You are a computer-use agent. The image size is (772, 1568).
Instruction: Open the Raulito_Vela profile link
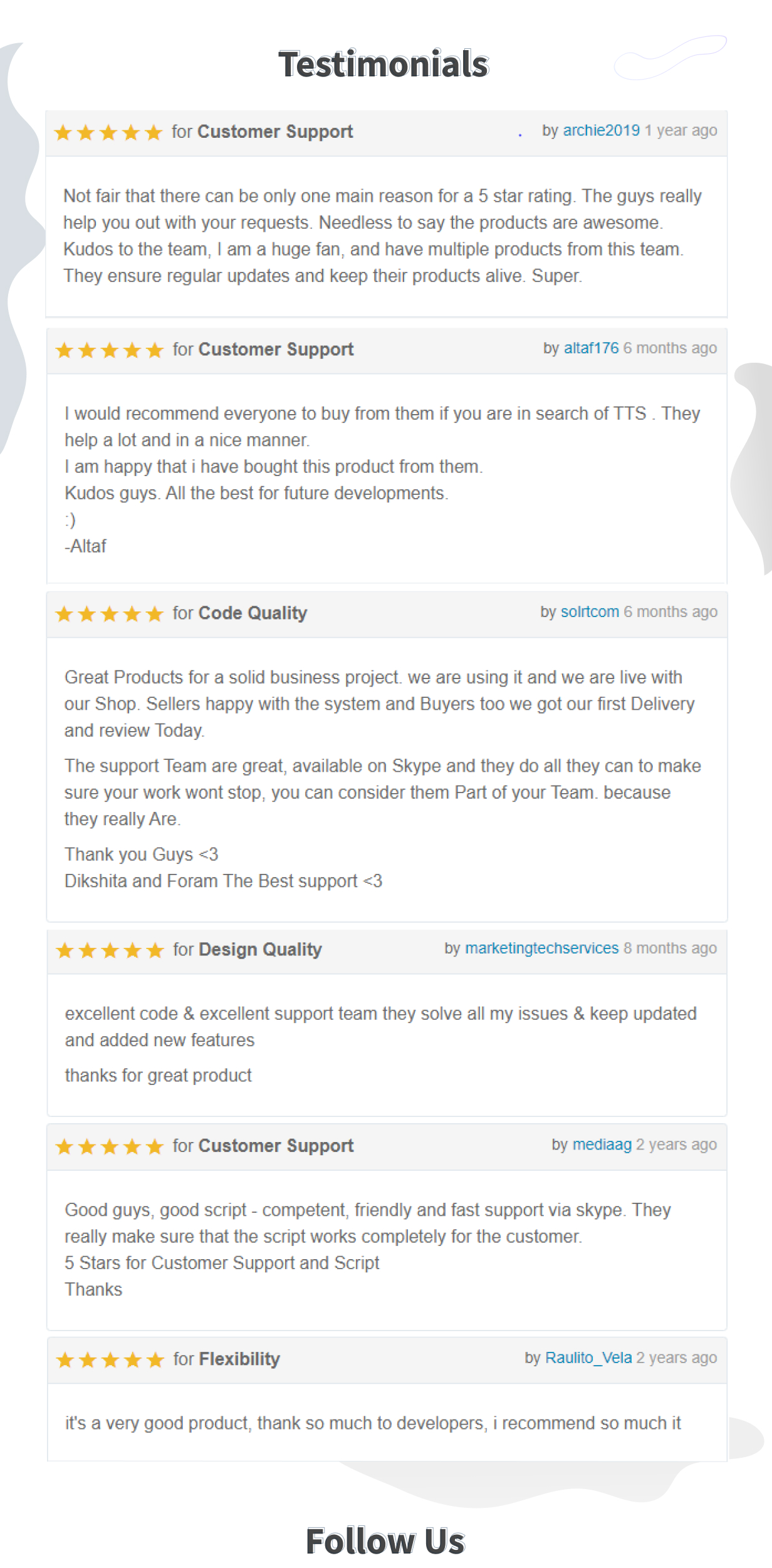(x=588, y=1358)
